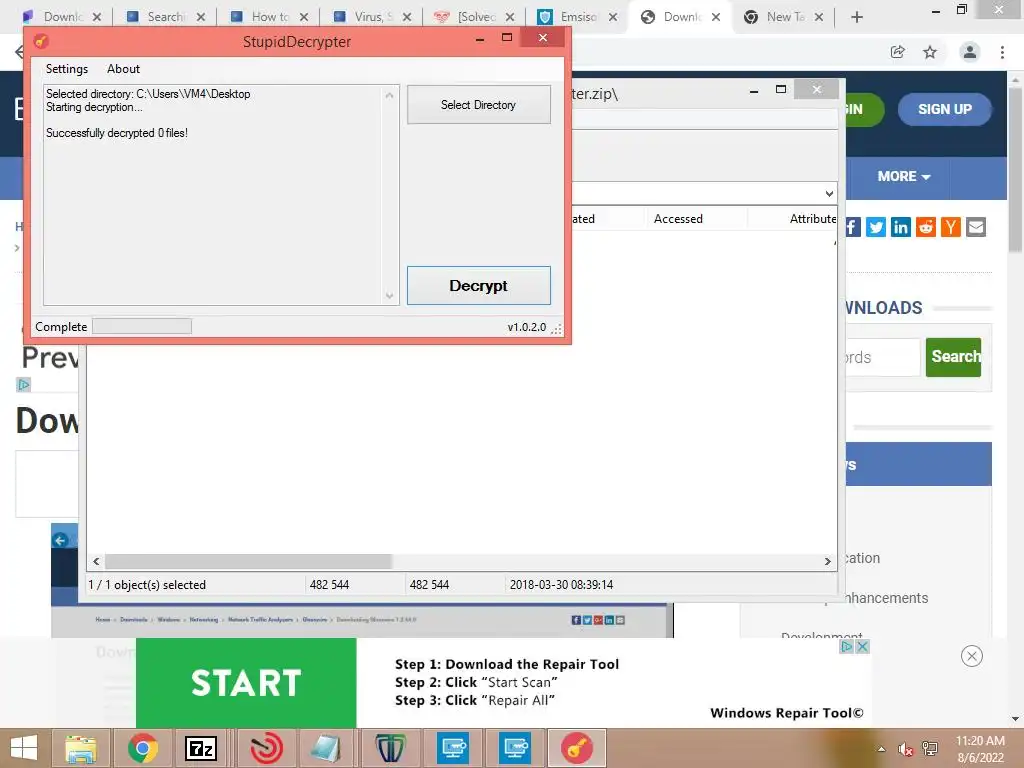Viewport: 1024px width, 768px height.
Task: Click 7-Zip horizontal scrollbar left arrow
Action: tap(97, 561)
